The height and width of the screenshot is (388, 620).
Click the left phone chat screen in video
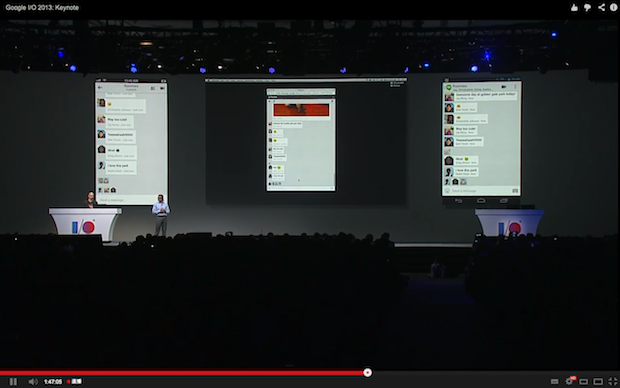131,142
